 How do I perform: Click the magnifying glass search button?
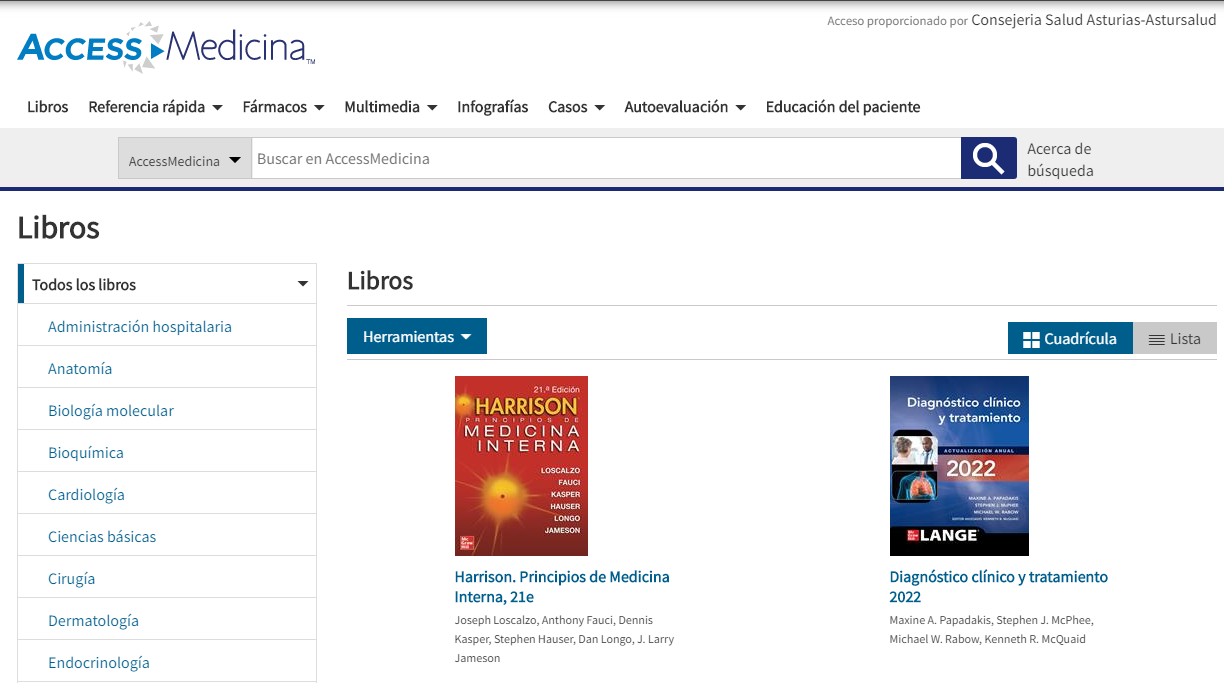[988, 158]
